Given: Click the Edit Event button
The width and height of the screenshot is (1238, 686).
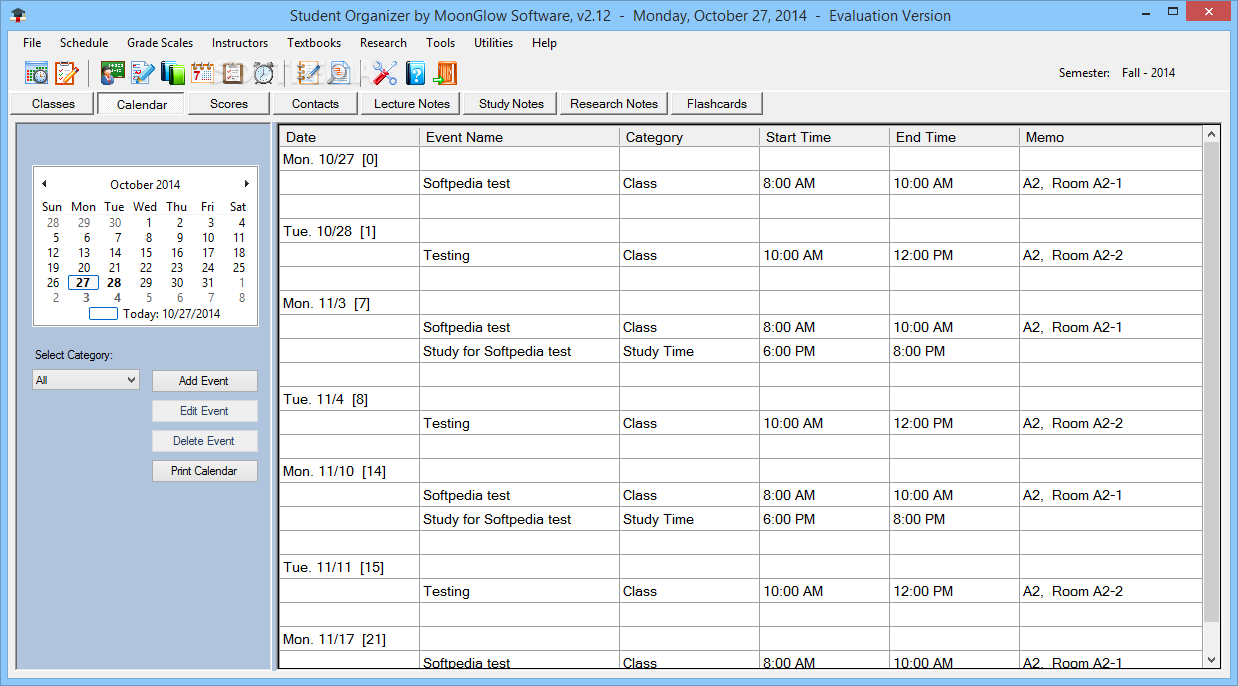Looking at the screenshot, I should click(x=204, y=411).
